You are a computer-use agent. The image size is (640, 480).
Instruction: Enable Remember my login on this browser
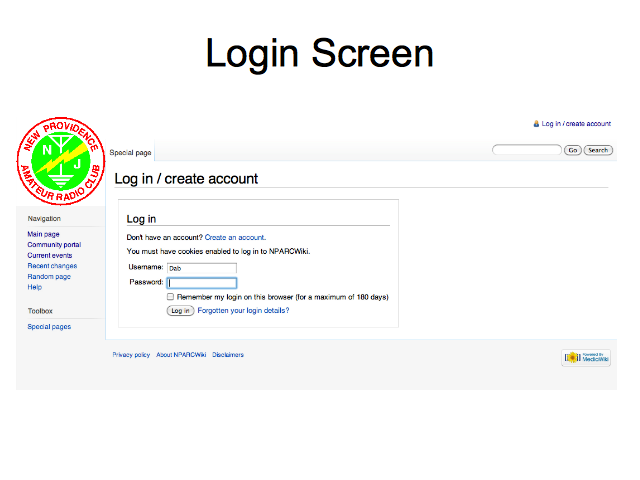[170, 297]
